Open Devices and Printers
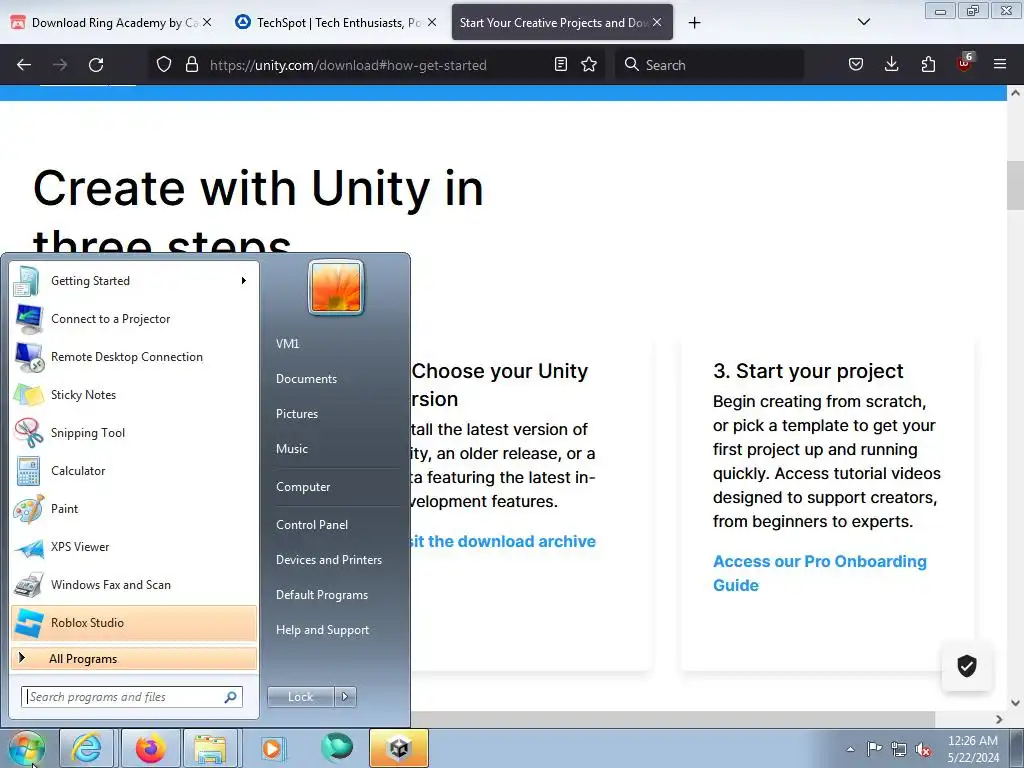The height and width of the screenshot is (768, 1024). pos(328,560)
